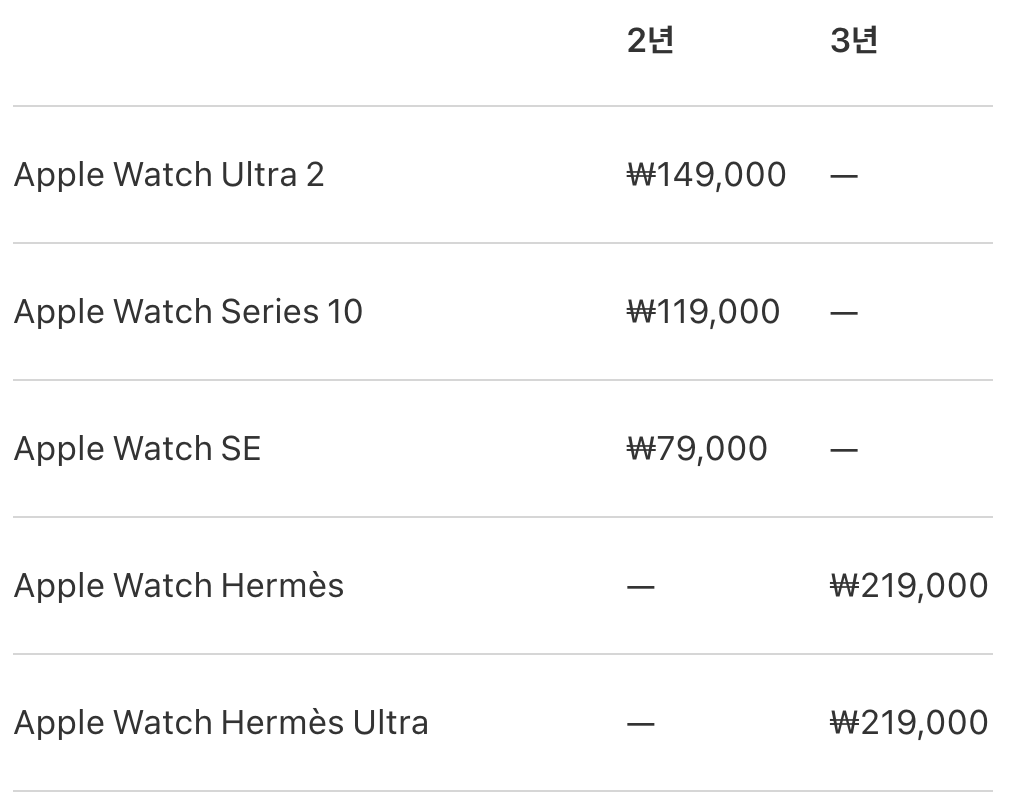The width and height of the screenshot is (1012, 800).
Task: Click the ₩79,000 Apple Watch SE price
Action: (697, 449)
